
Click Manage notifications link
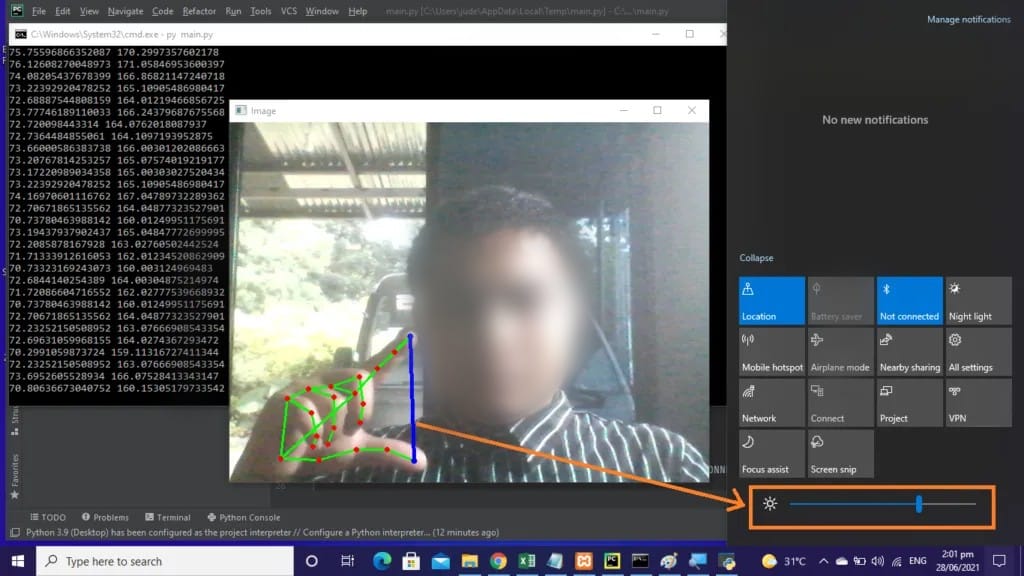[968, 20]
